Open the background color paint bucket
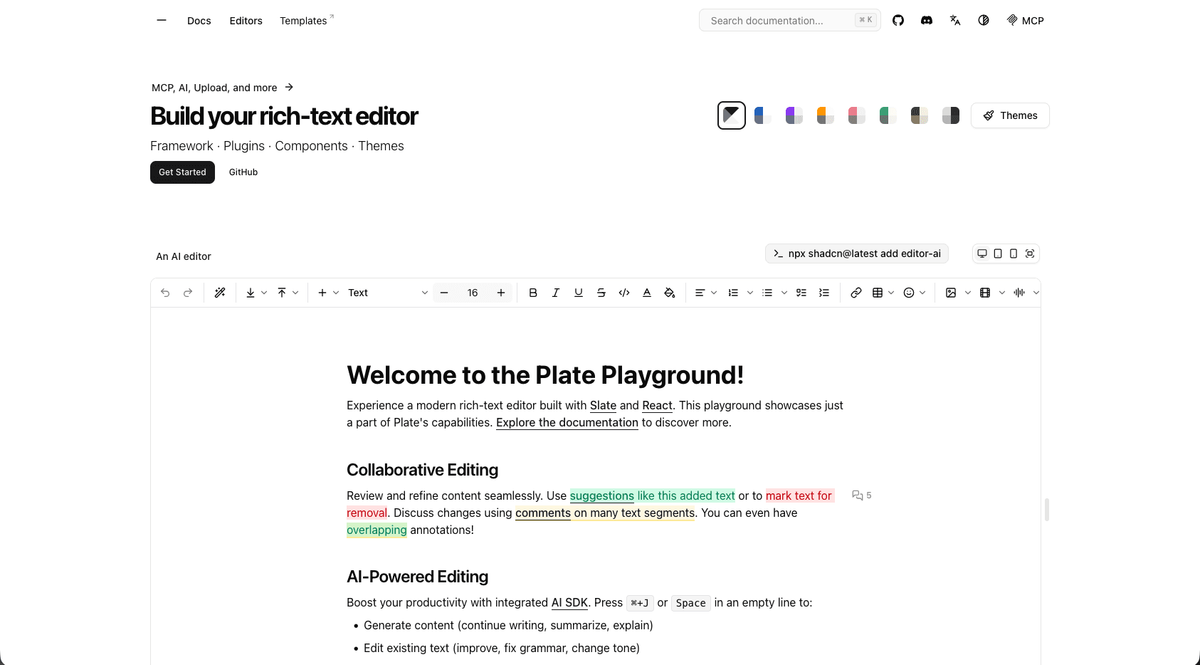The height and width of the screenshot is (665, 1200). point(670,293)
